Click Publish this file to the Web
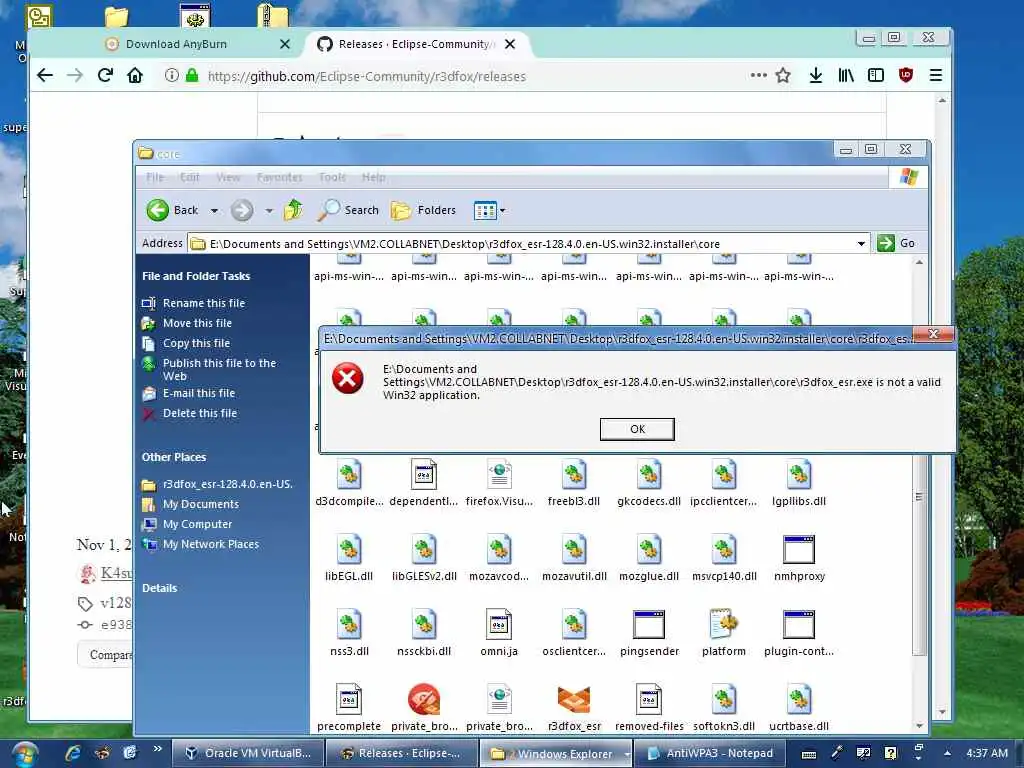This screenshot has width=1024, height=768. pos(219,370)
